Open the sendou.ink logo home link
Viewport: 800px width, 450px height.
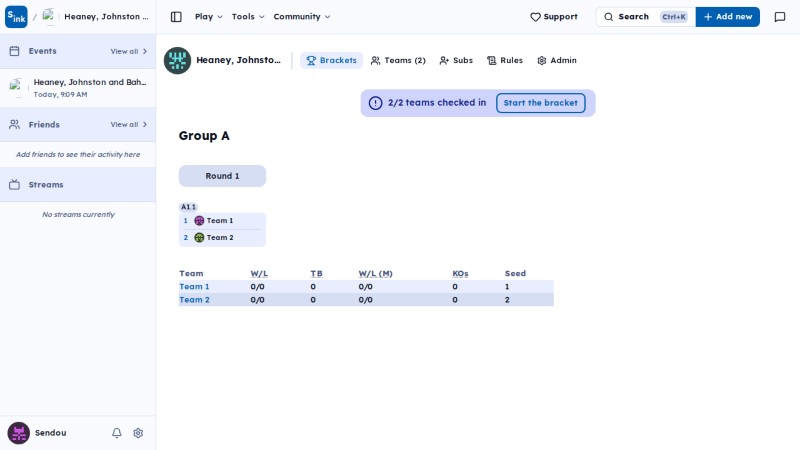point(16,17)
